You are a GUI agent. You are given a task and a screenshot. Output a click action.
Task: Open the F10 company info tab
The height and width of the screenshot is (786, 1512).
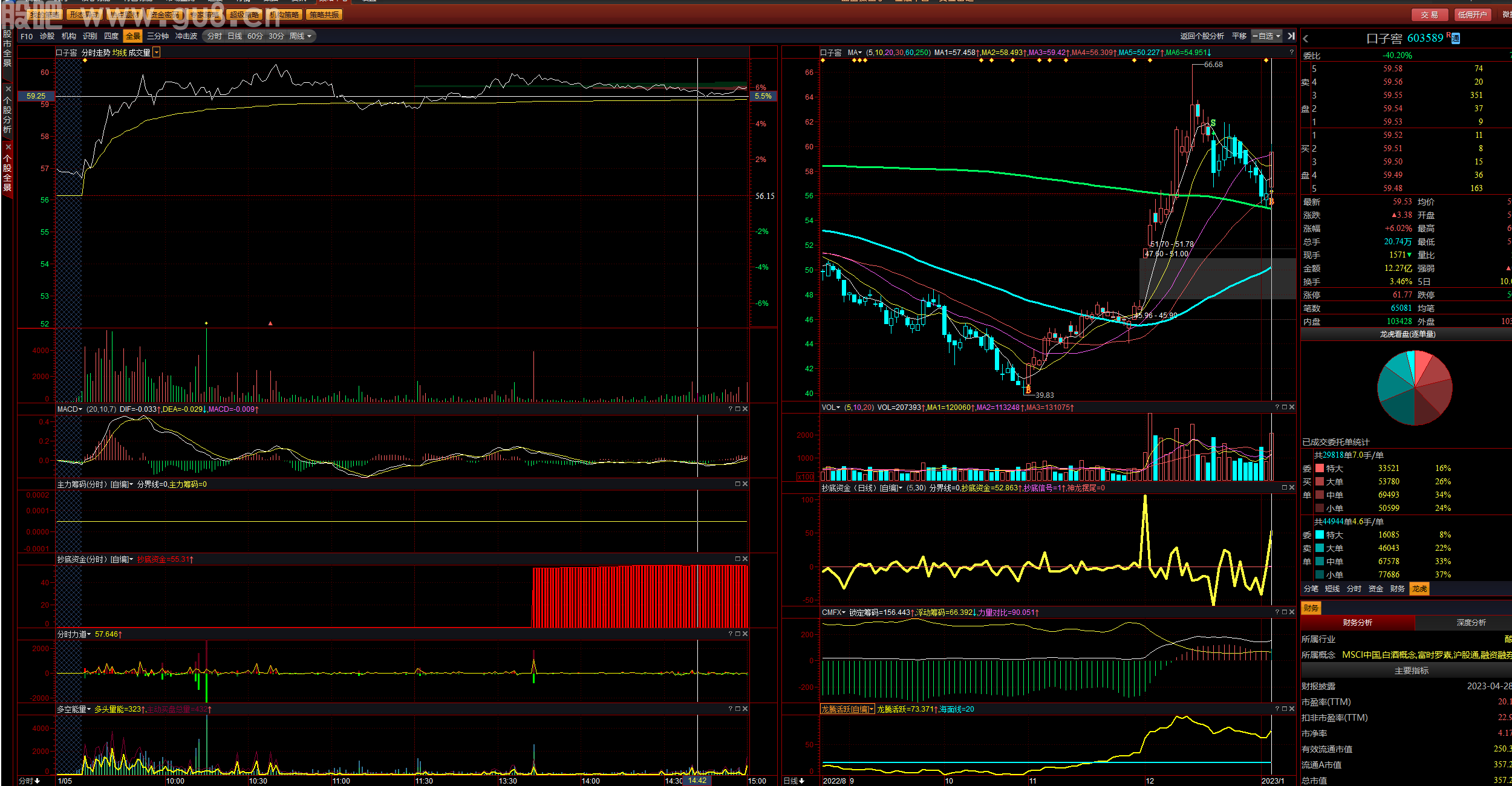[x=27, y=36]
